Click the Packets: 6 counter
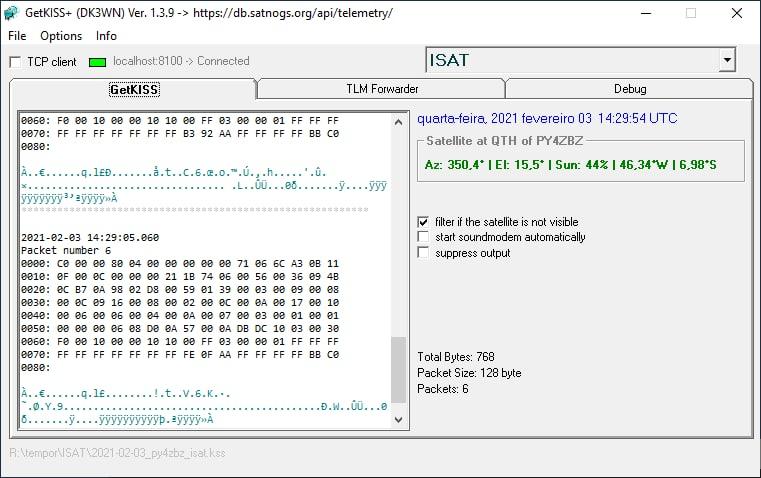 pos(443,389)
